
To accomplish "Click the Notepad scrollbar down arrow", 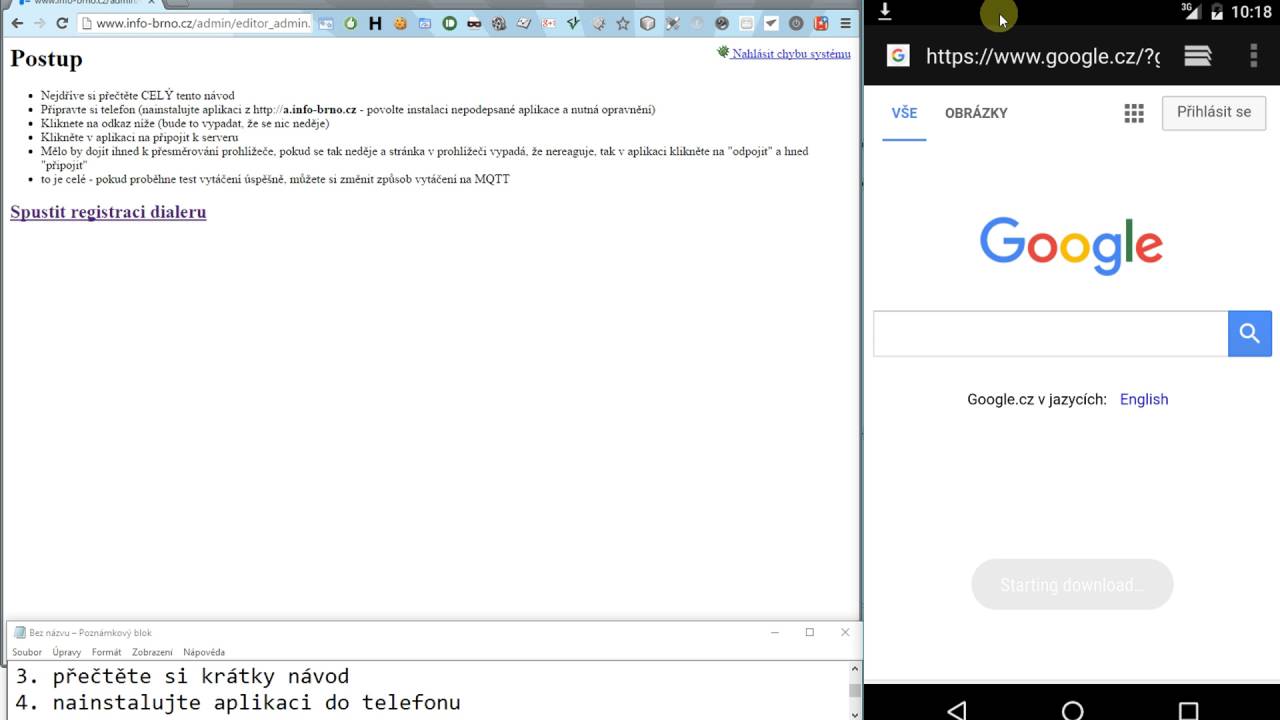I will click(854, 713).
